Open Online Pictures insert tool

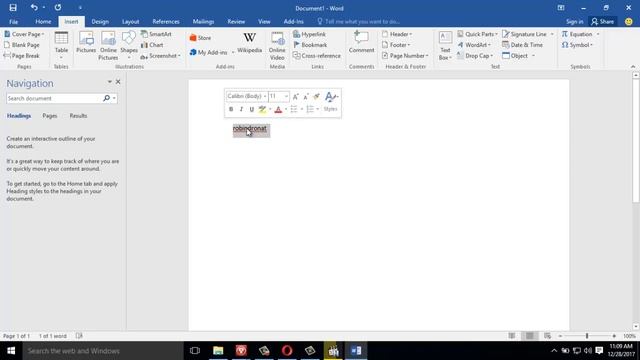click(108, 46)
